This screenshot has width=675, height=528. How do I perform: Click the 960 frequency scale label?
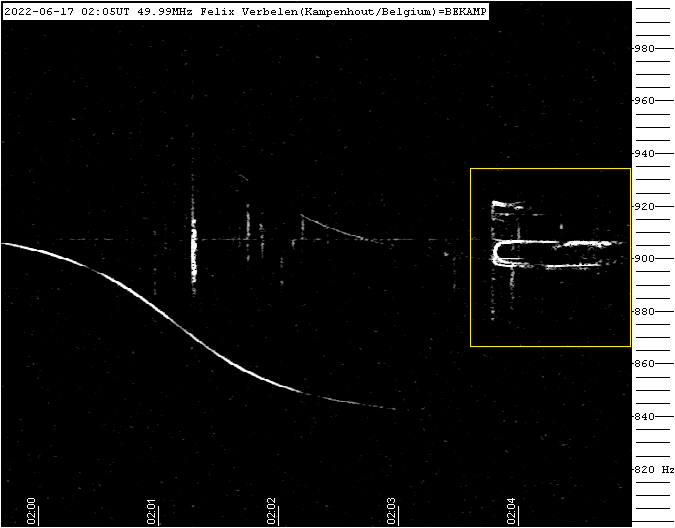644,100
